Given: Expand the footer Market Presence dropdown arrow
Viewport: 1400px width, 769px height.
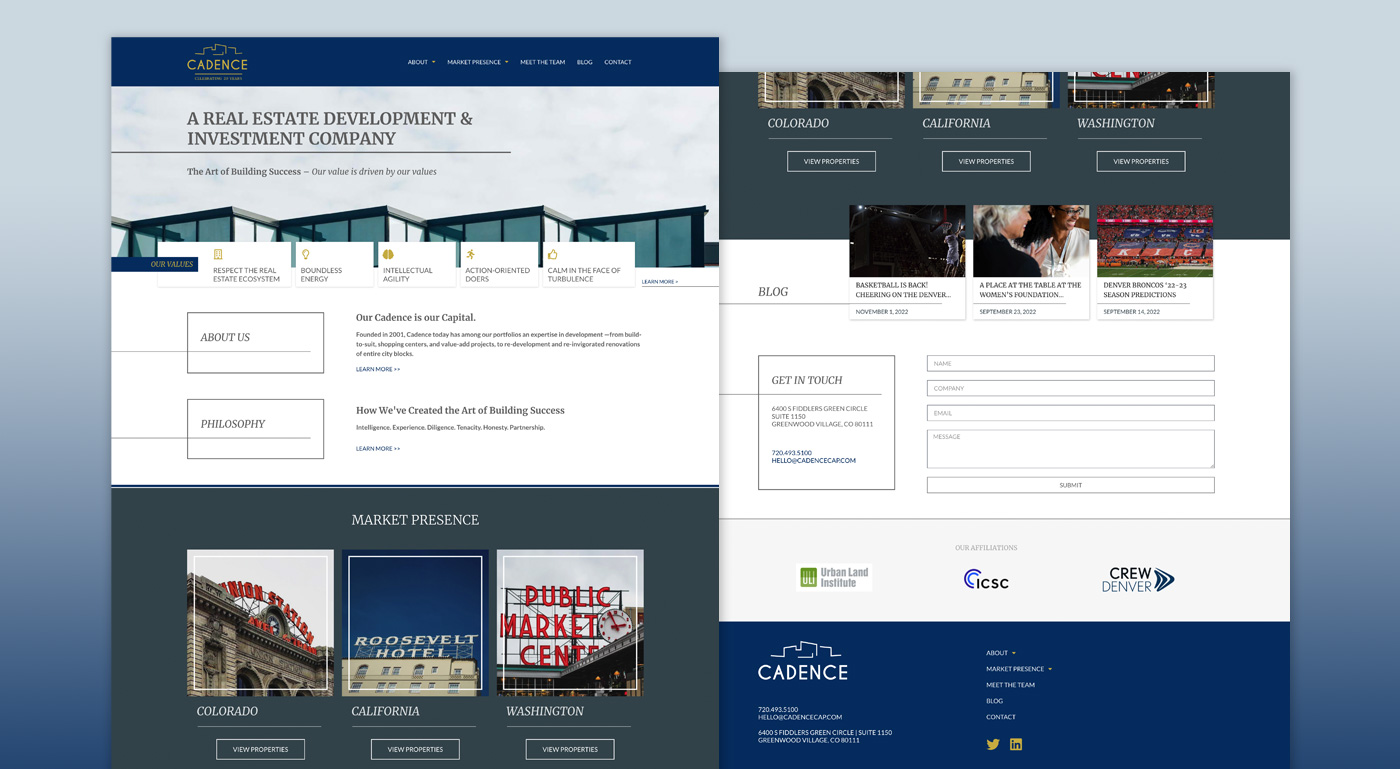Looking at the screenshot, I should click(x=1050, y=669).
